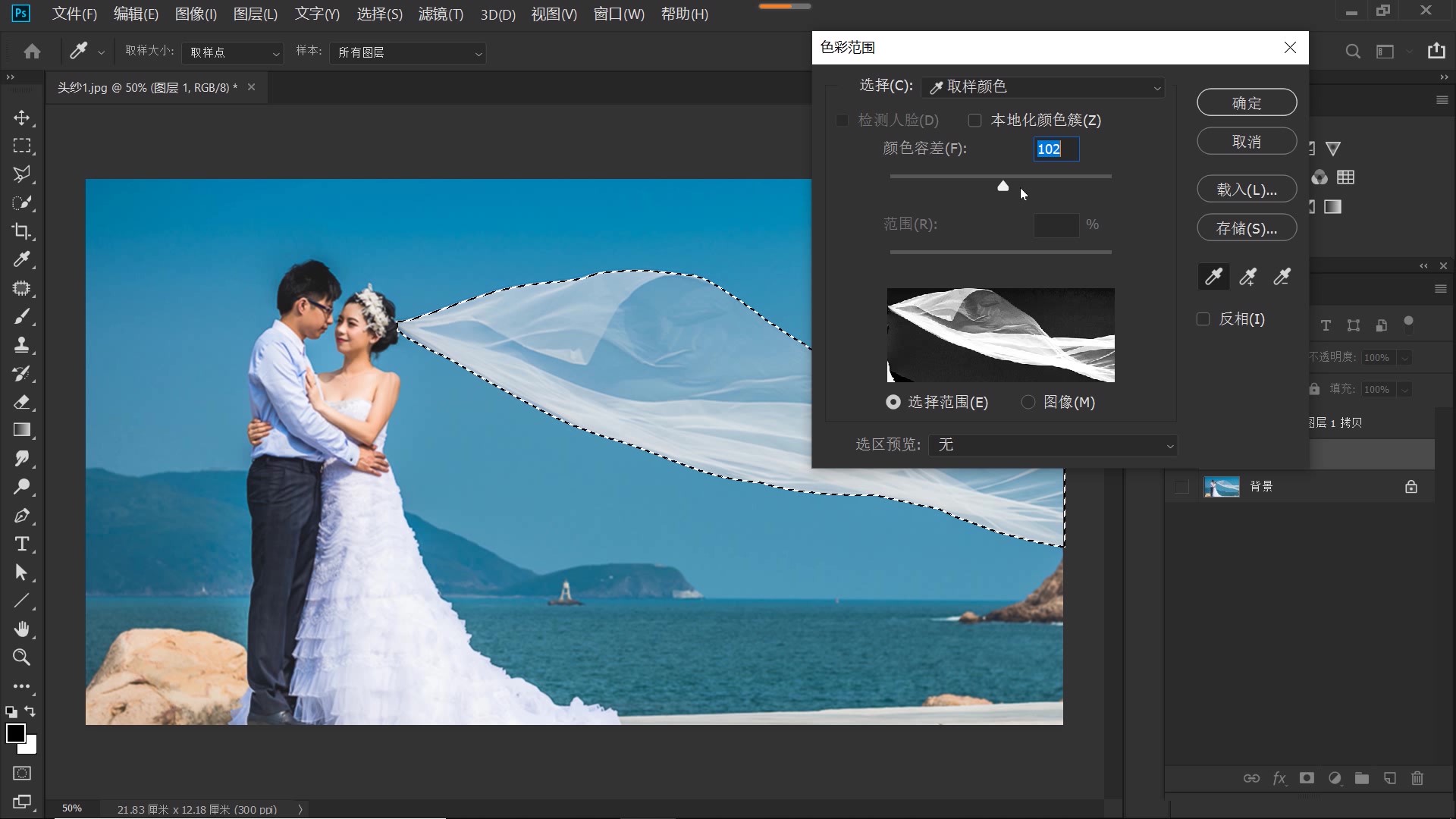This screenshot has width=1456, height=819.
Task: Click the 确定 button
Action: click(x=1247, y=103)
